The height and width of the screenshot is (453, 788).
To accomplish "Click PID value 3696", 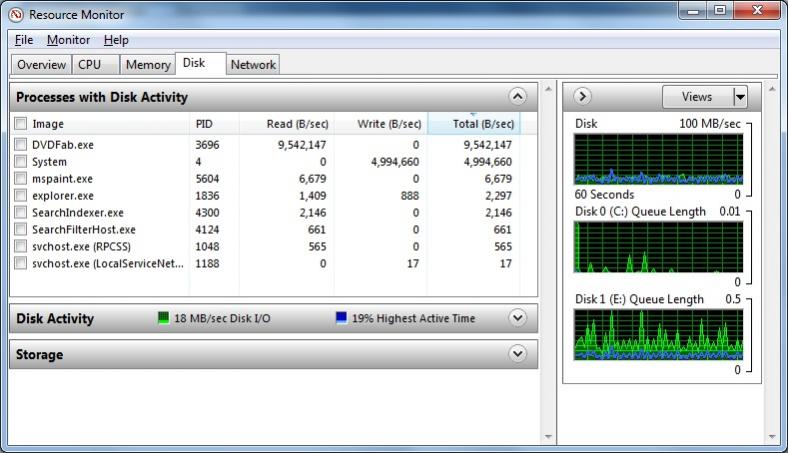I will tap(207, 145).
